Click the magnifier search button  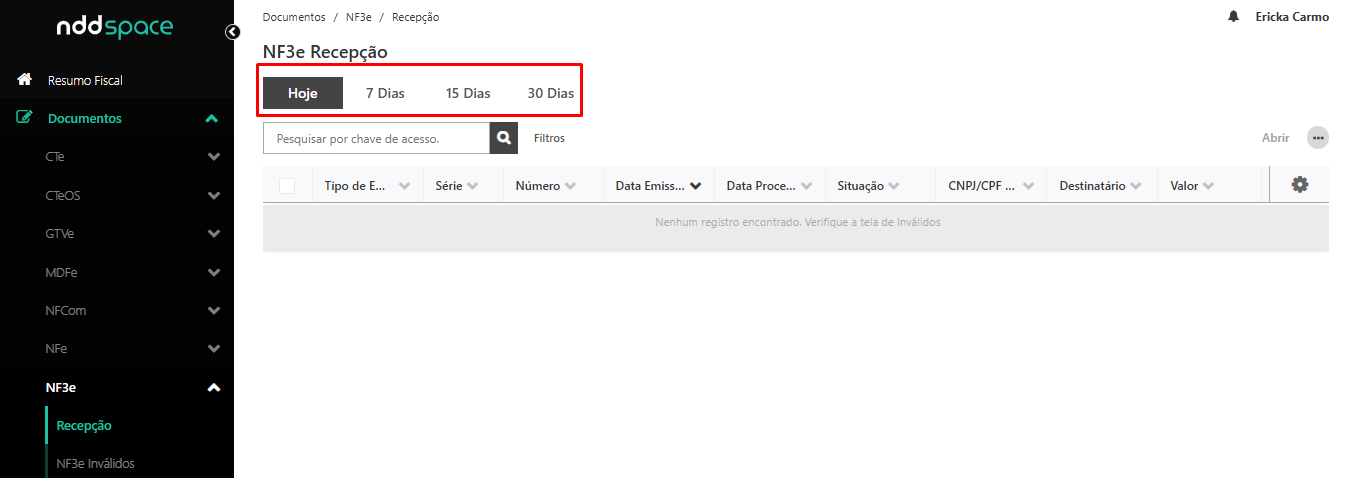pos(504,138)
